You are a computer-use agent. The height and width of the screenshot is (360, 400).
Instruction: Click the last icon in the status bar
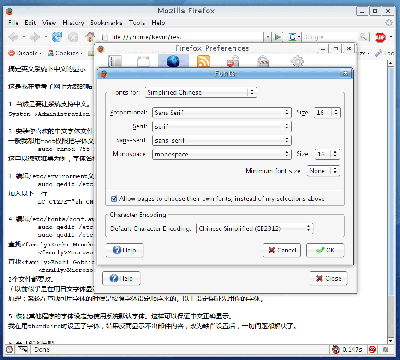[385, 349]
